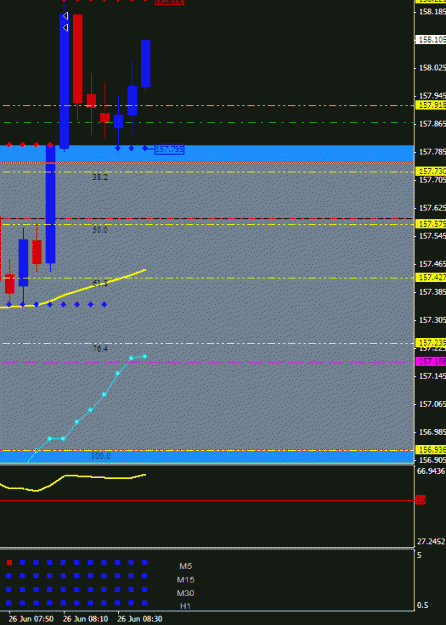The image size is (446, 625).
Task: Click the lower white trade arrow marker
Action: coord(66,28)
